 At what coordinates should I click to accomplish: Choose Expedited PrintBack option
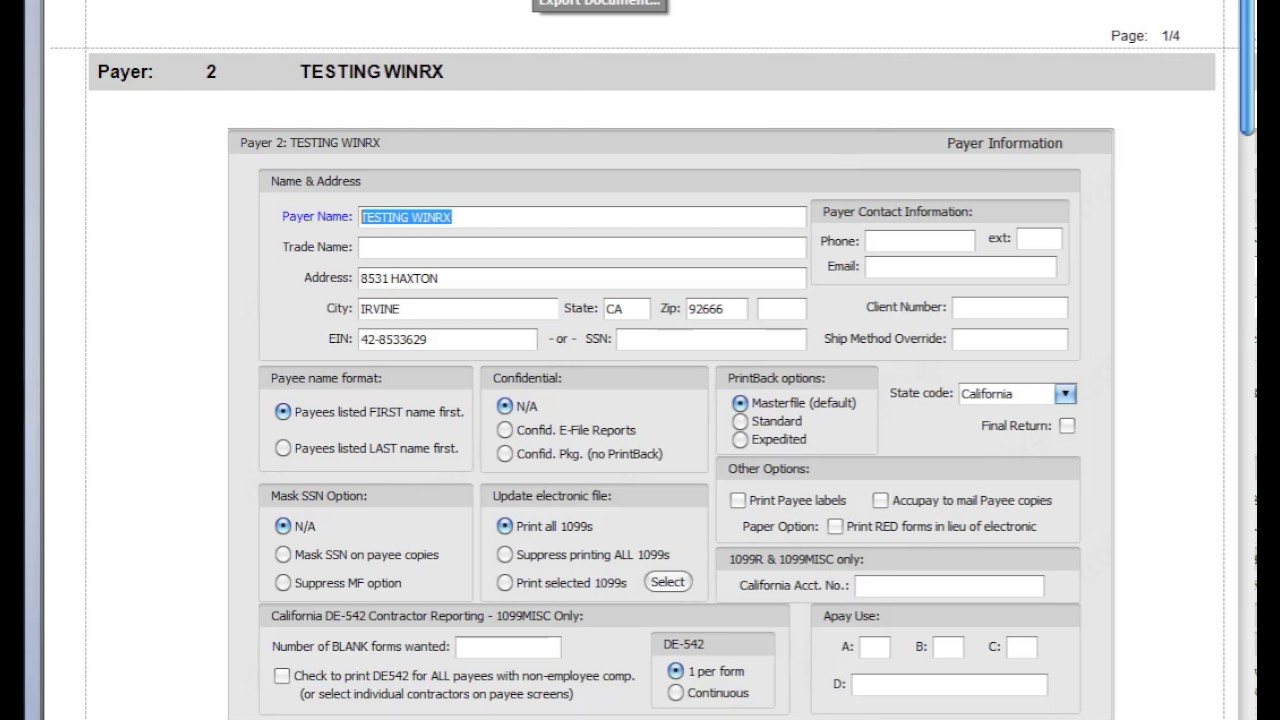tap(740, 439)
